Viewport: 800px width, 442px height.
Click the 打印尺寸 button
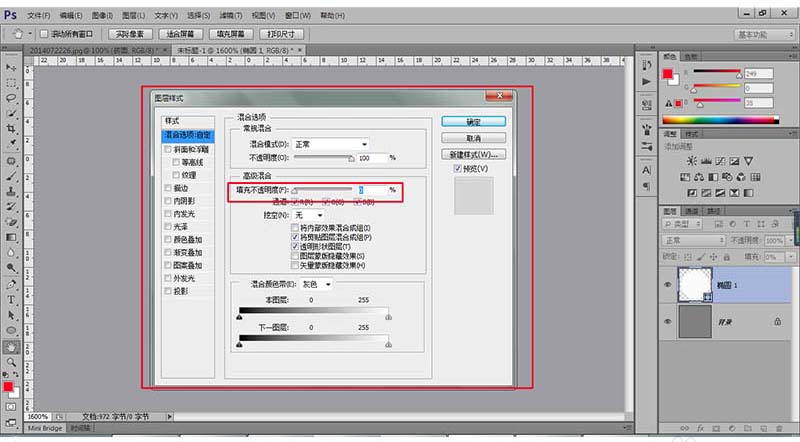click(282, 34)
